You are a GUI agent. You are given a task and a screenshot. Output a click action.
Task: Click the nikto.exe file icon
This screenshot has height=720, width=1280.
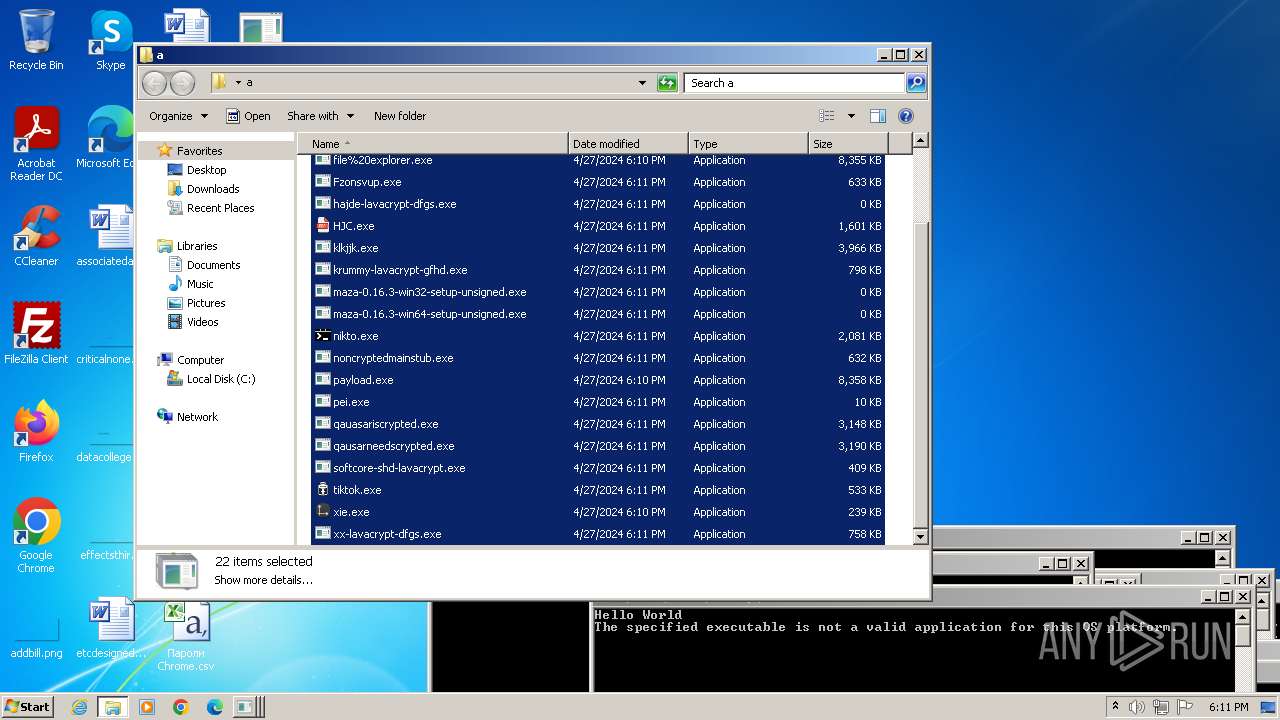click(x=322, y=336)
